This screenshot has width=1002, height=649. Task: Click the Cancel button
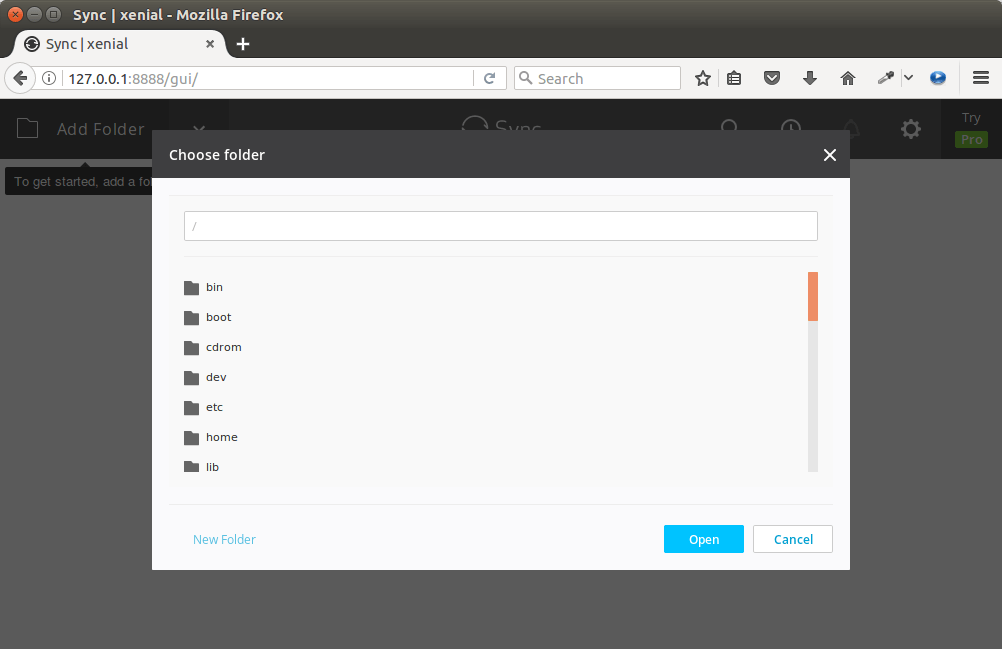tap(793, 539)
